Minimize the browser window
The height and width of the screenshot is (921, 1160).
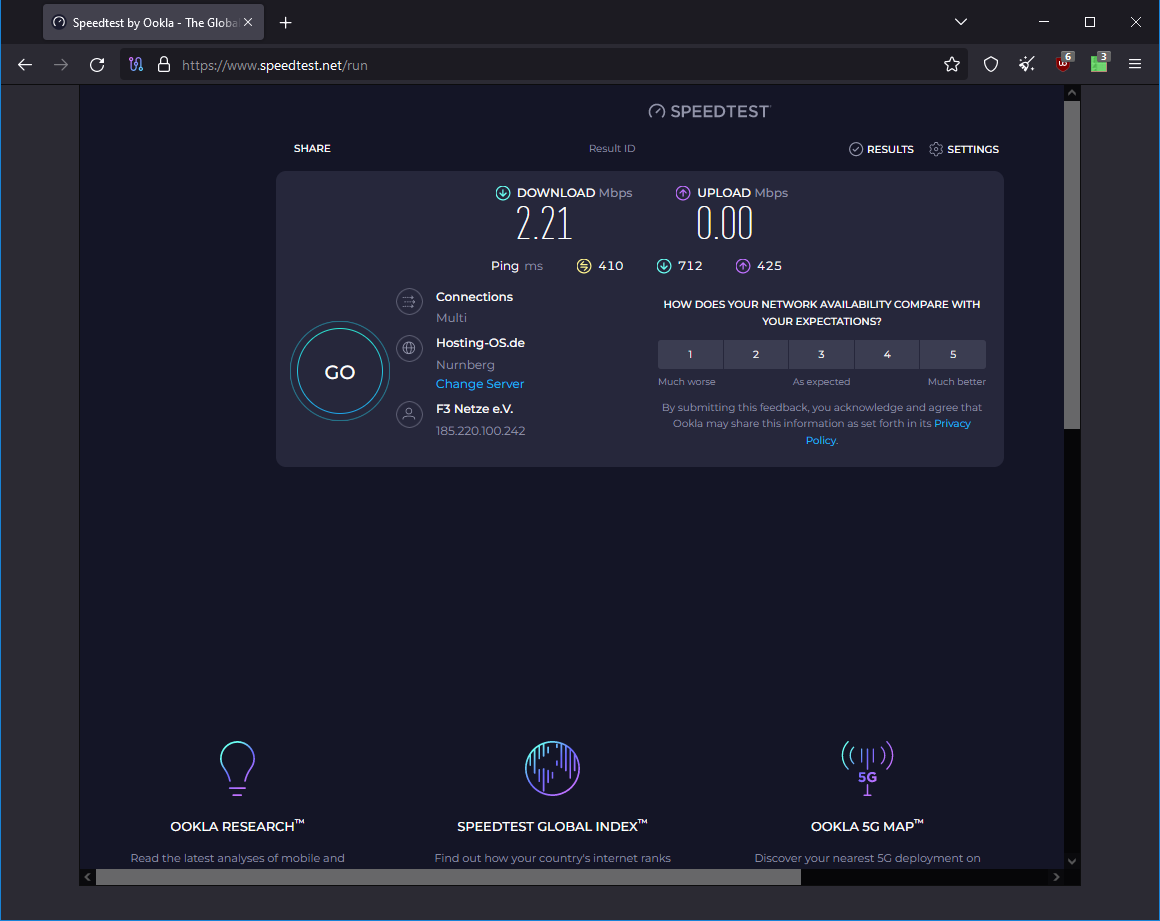pos(1044,22)
